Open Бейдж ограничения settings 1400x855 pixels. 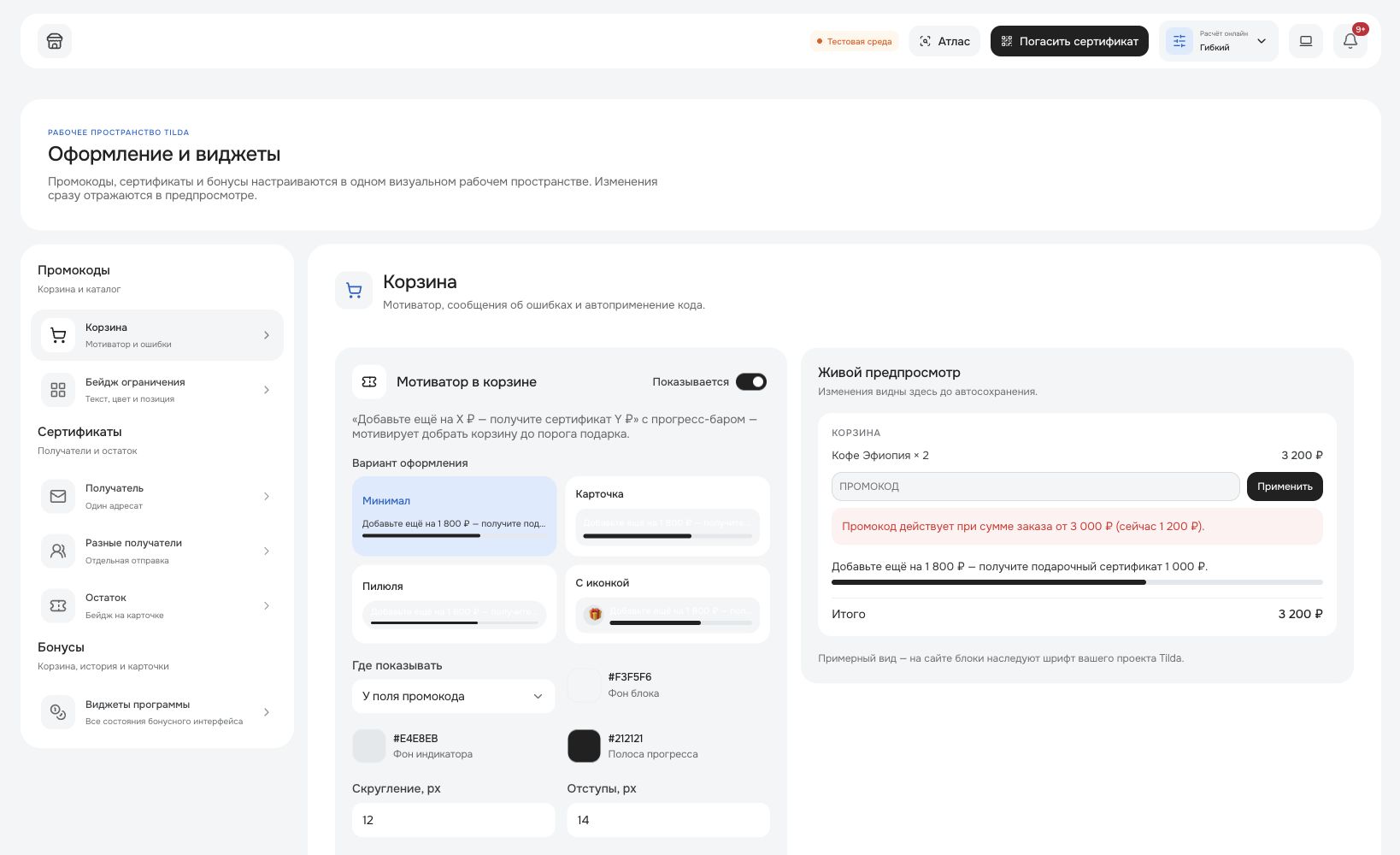(157, 390)
